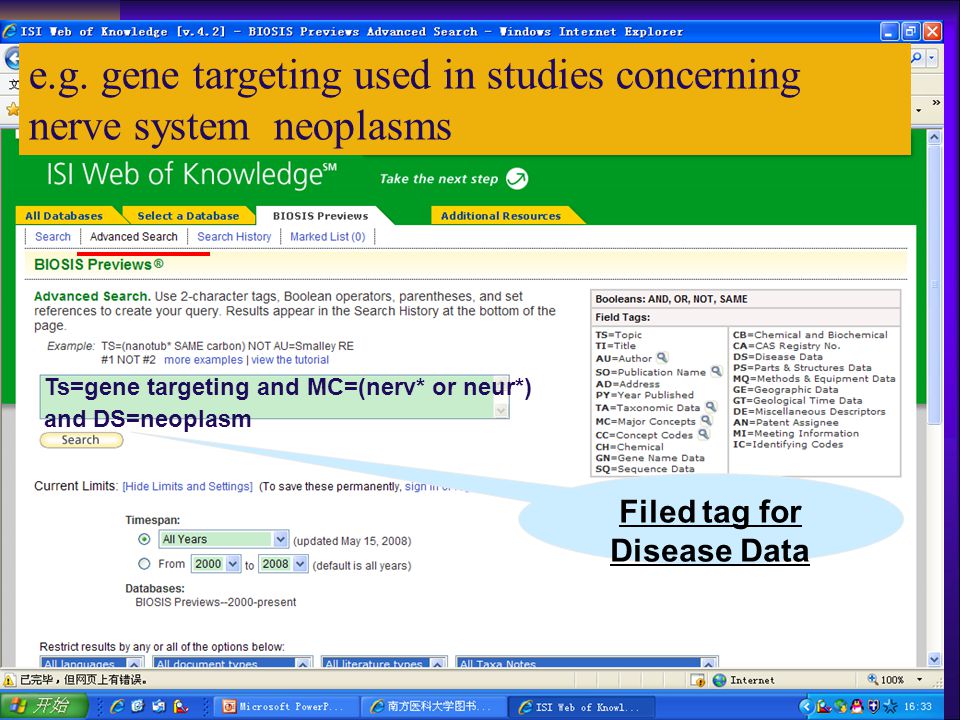Click the page error warning icon in status bar
960x720 pixels.
9,680
